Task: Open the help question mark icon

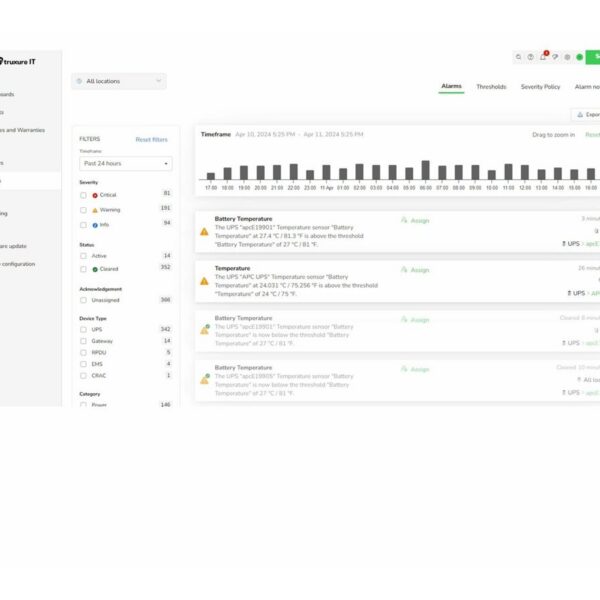Action: 531,57
